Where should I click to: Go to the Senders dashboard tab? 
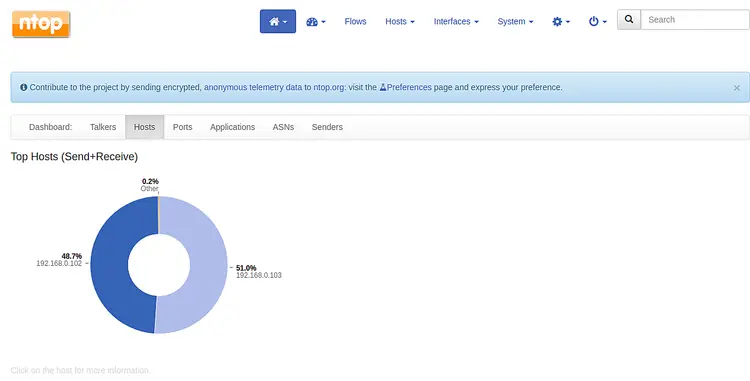coord(327,127)
